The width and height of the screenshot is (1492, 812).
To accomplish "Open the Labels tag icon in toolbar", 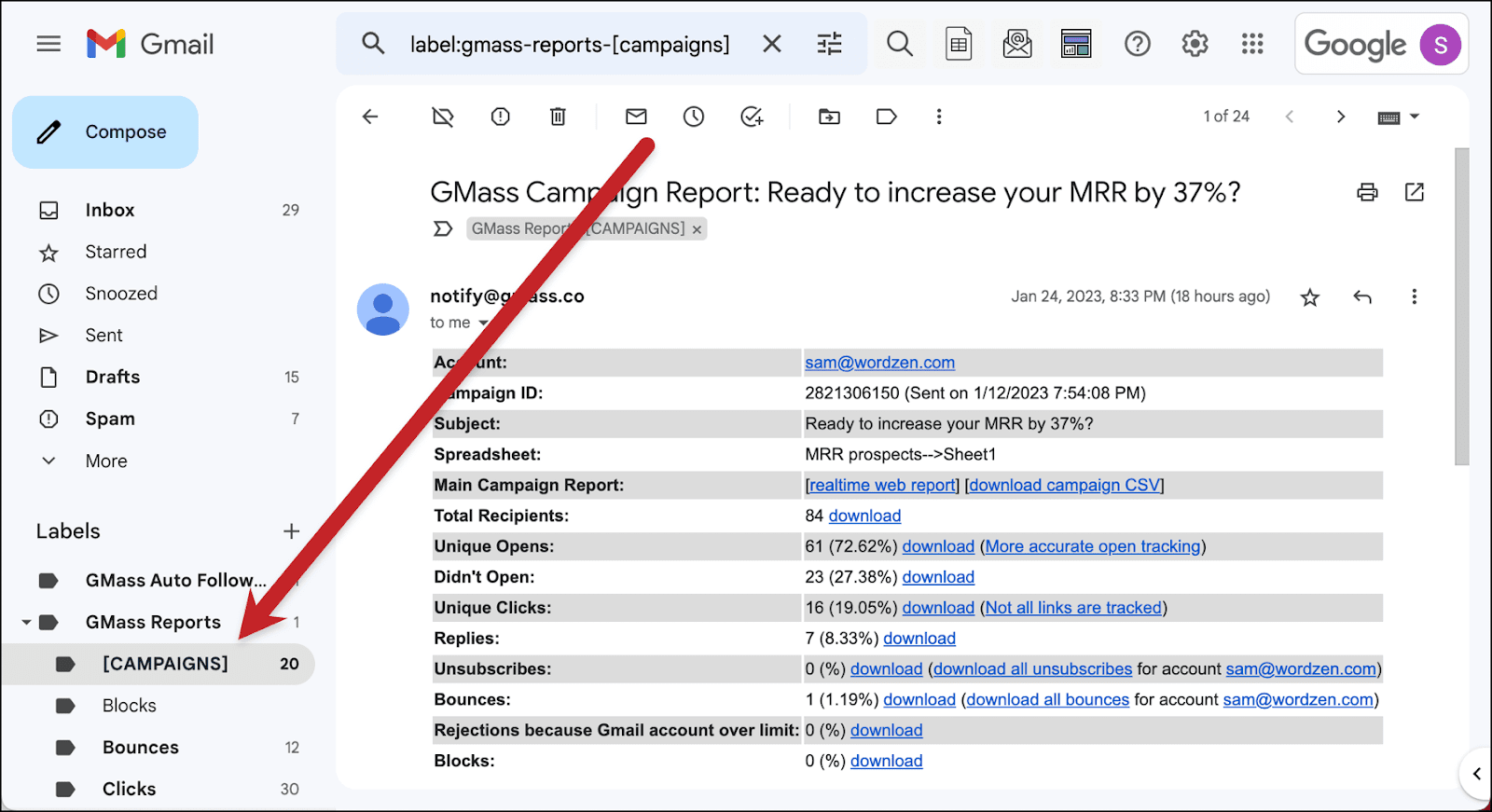I will coord(887,117).
